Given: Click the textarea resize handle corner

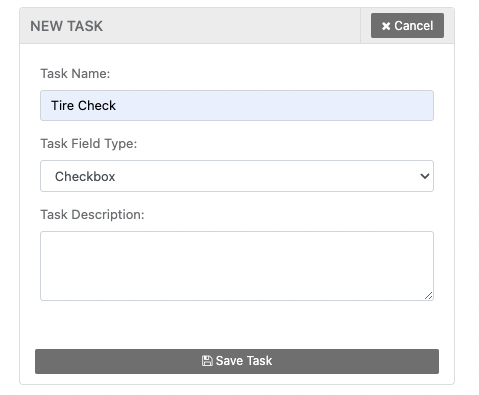Looking at the screenshot, I should (429, 296).
